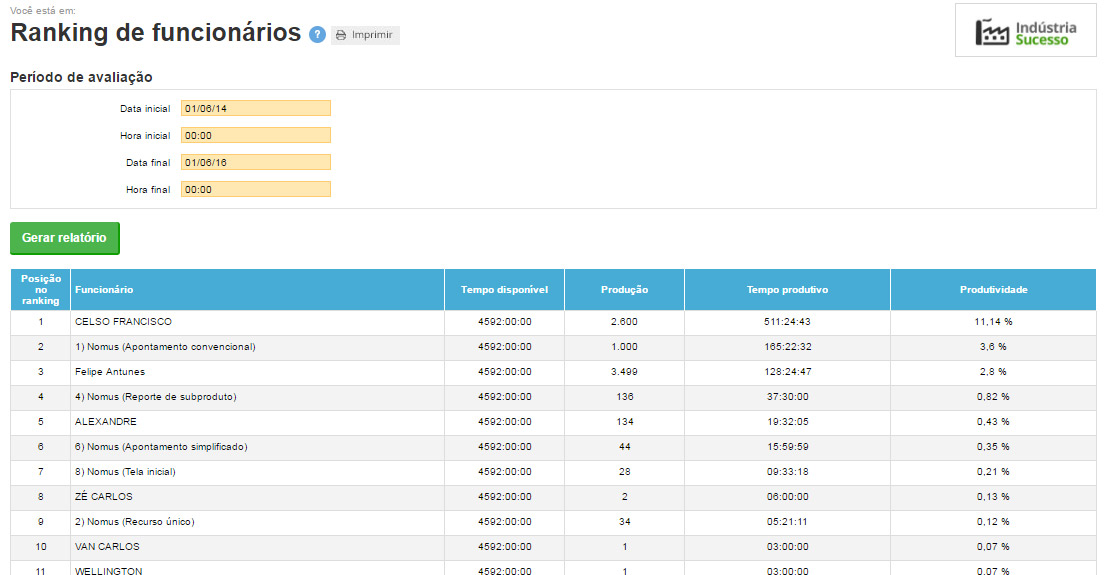
Task: Click the Hora final time field
Action: pos(255,189)
